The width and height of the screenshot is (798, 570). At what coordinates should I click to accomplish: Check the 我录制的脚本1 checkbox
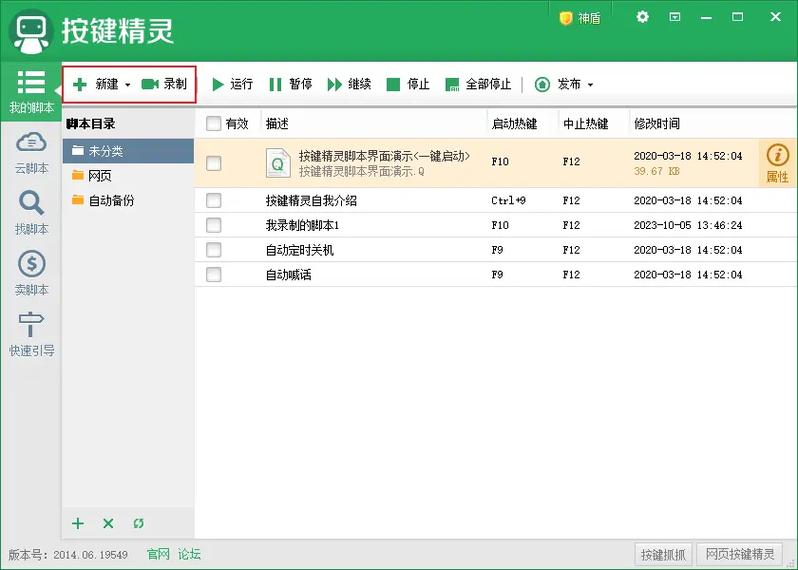point(213,225)
